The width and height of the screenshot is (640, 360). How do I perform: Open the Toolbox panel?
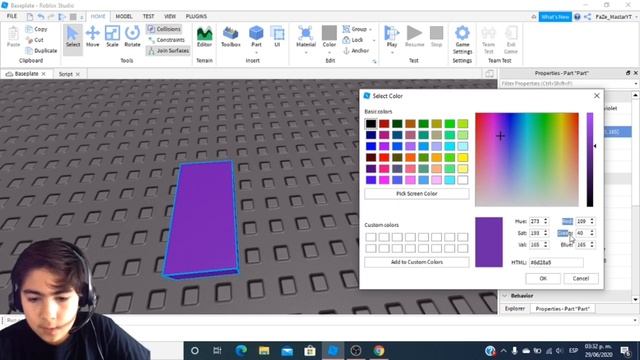[x=231, y=37]
